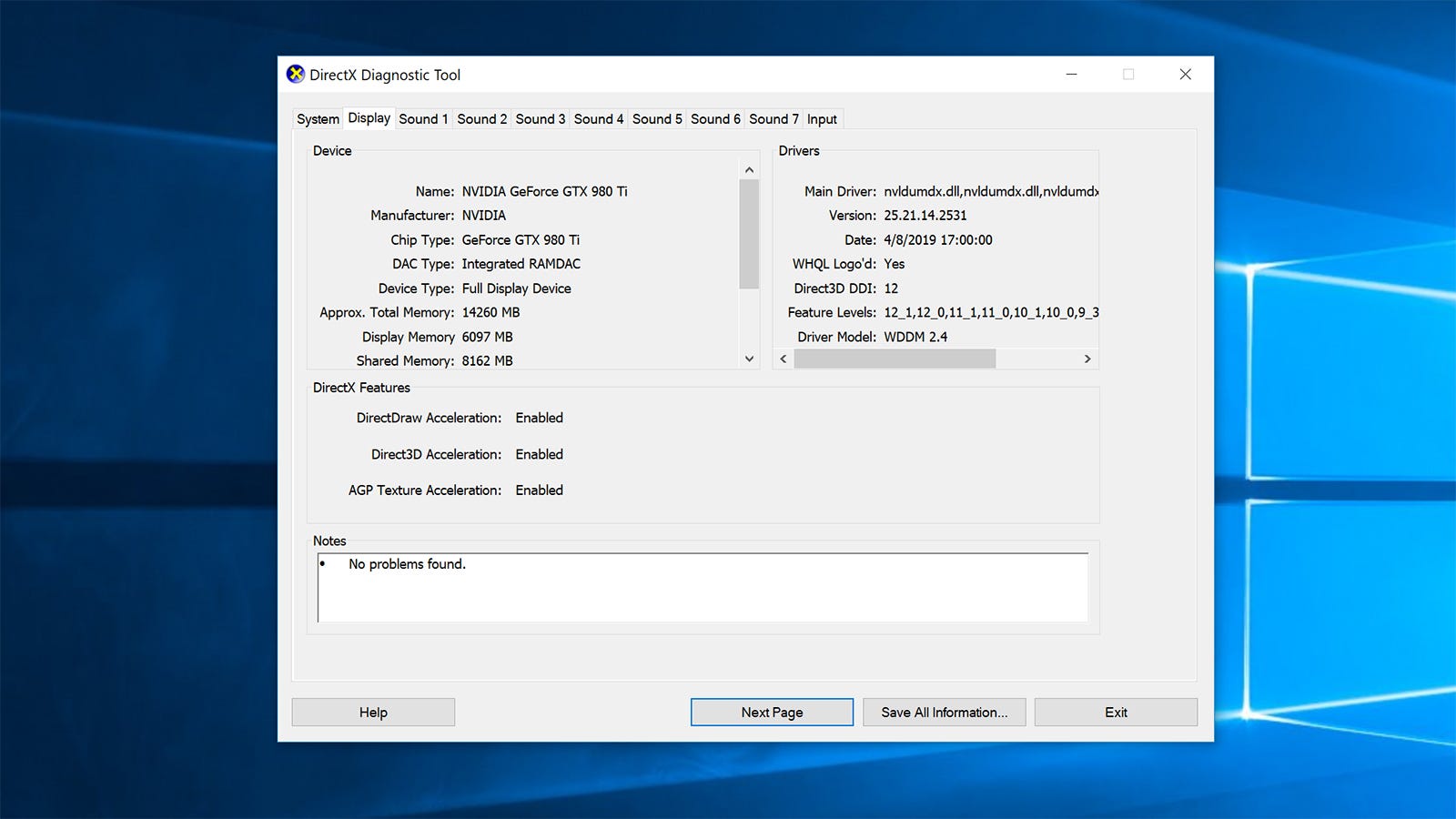
Task: Click the Direct3D DDI value 12
Action: tap(891, 288)
